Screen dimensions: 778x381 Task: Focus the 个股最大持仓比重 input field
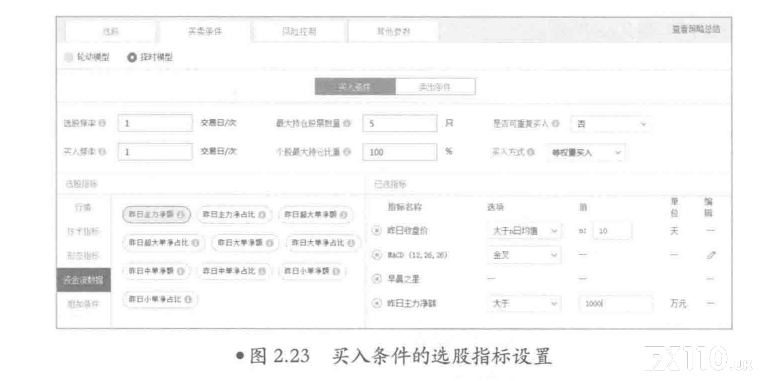(400, 152)
